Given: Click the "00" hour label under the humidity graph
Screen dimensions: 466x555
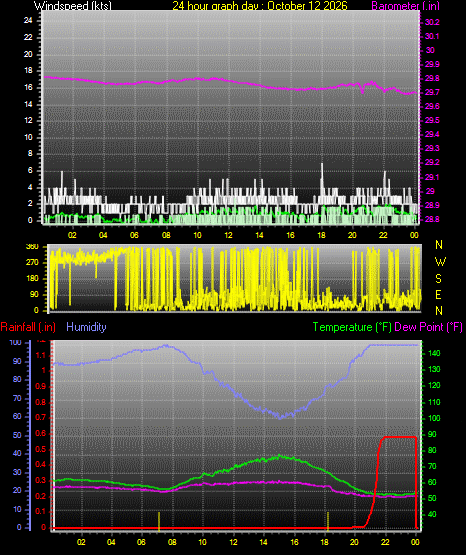Looking at the screenshot, I should click(415, 542).
